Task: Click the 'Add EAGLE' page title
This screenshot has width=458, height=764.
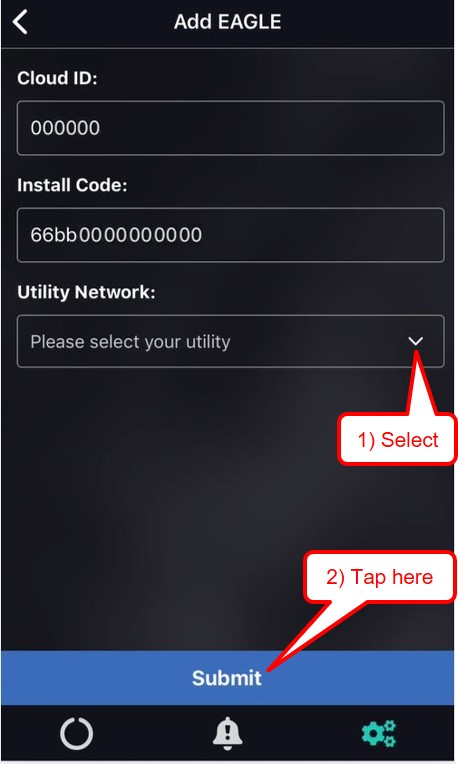Action: [228, 22]
